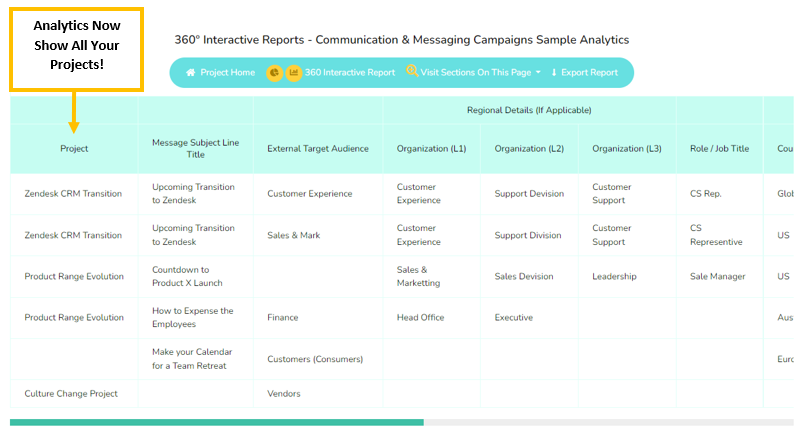
Task: Click the report title heading text
Action: 402,40
